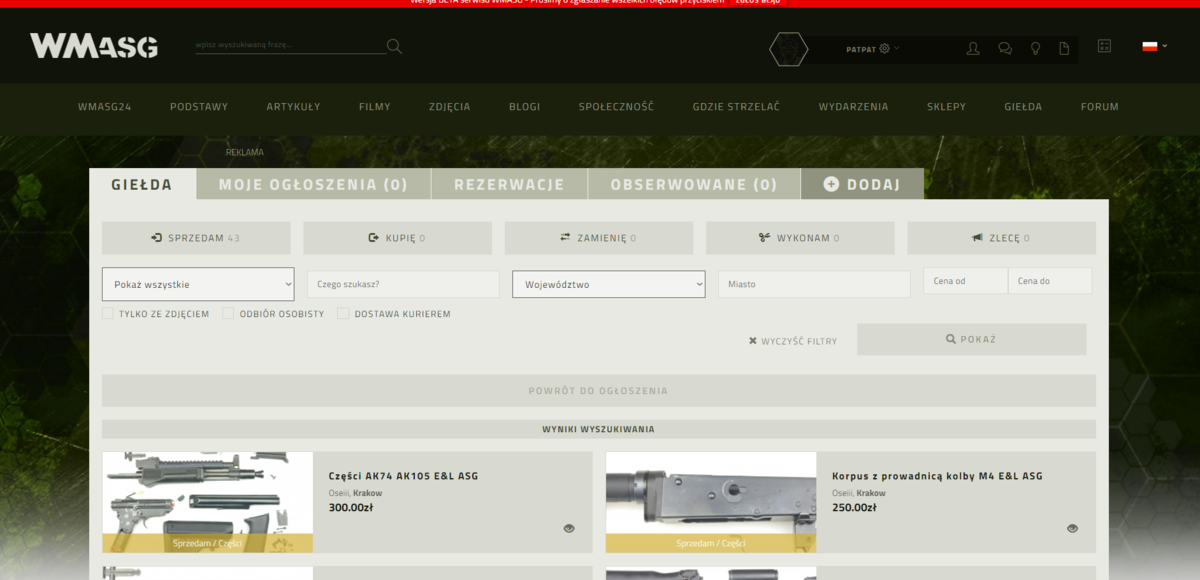Enable the 'Tylko ze zdjęciem' checkbox
1200x580 pixels.
108,314
